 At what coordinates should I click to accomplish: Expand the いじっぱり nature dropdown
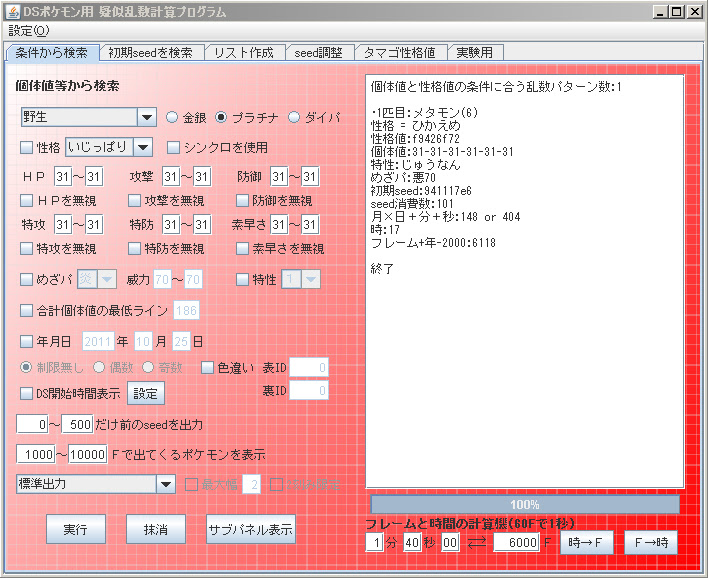pos(143,147)
